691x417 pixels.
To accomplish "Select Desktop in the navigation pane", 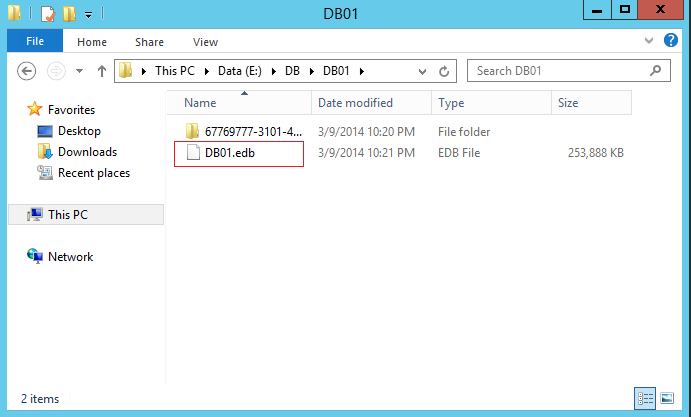I will 79,131.
